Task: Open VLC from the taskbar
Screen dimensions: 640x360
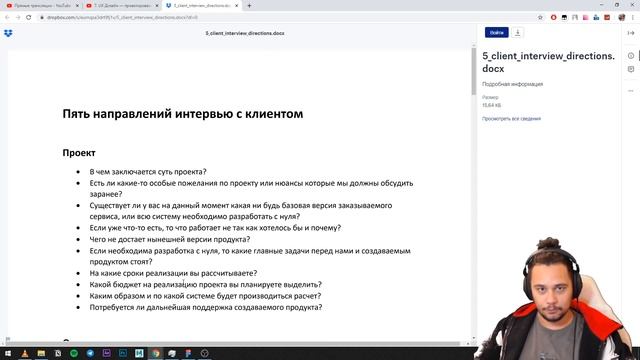Action: (24, 353)
